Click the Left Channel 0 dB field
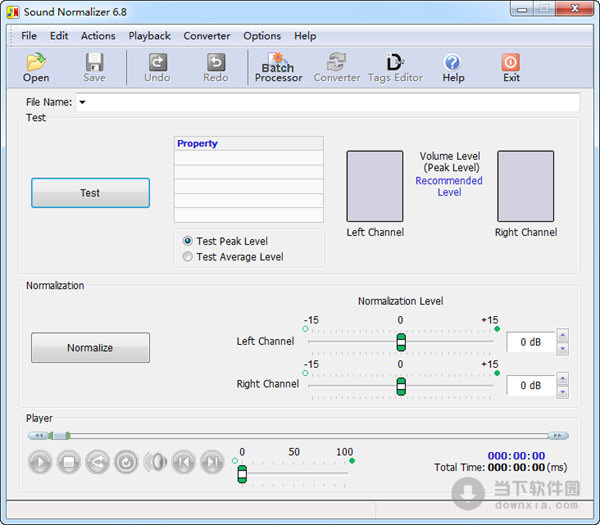The height and width of the screenshot is (525, 600). [531, 342]
